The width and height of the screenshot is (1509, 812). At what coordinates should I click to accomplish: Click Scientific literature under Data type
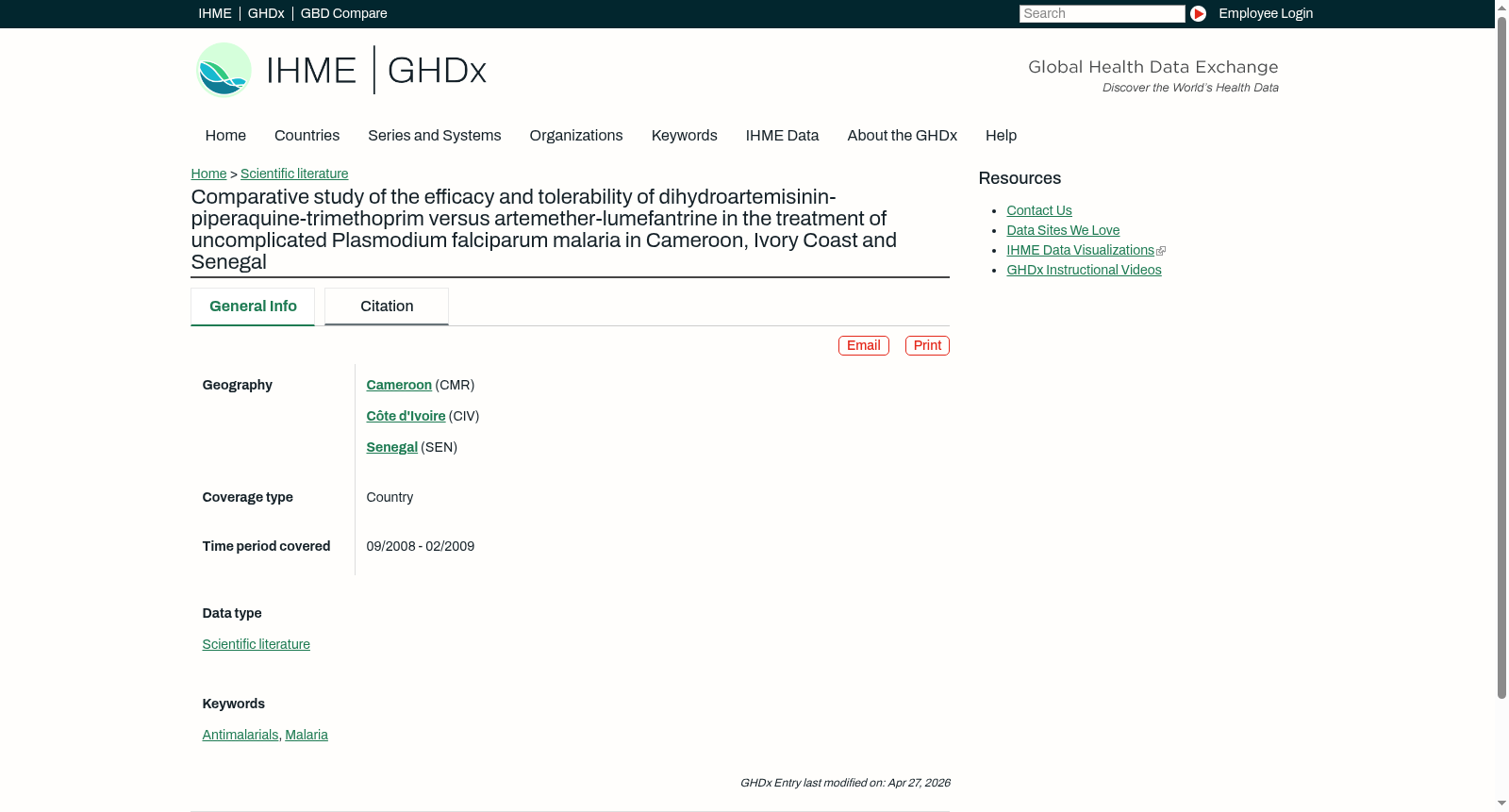(257, 644)
